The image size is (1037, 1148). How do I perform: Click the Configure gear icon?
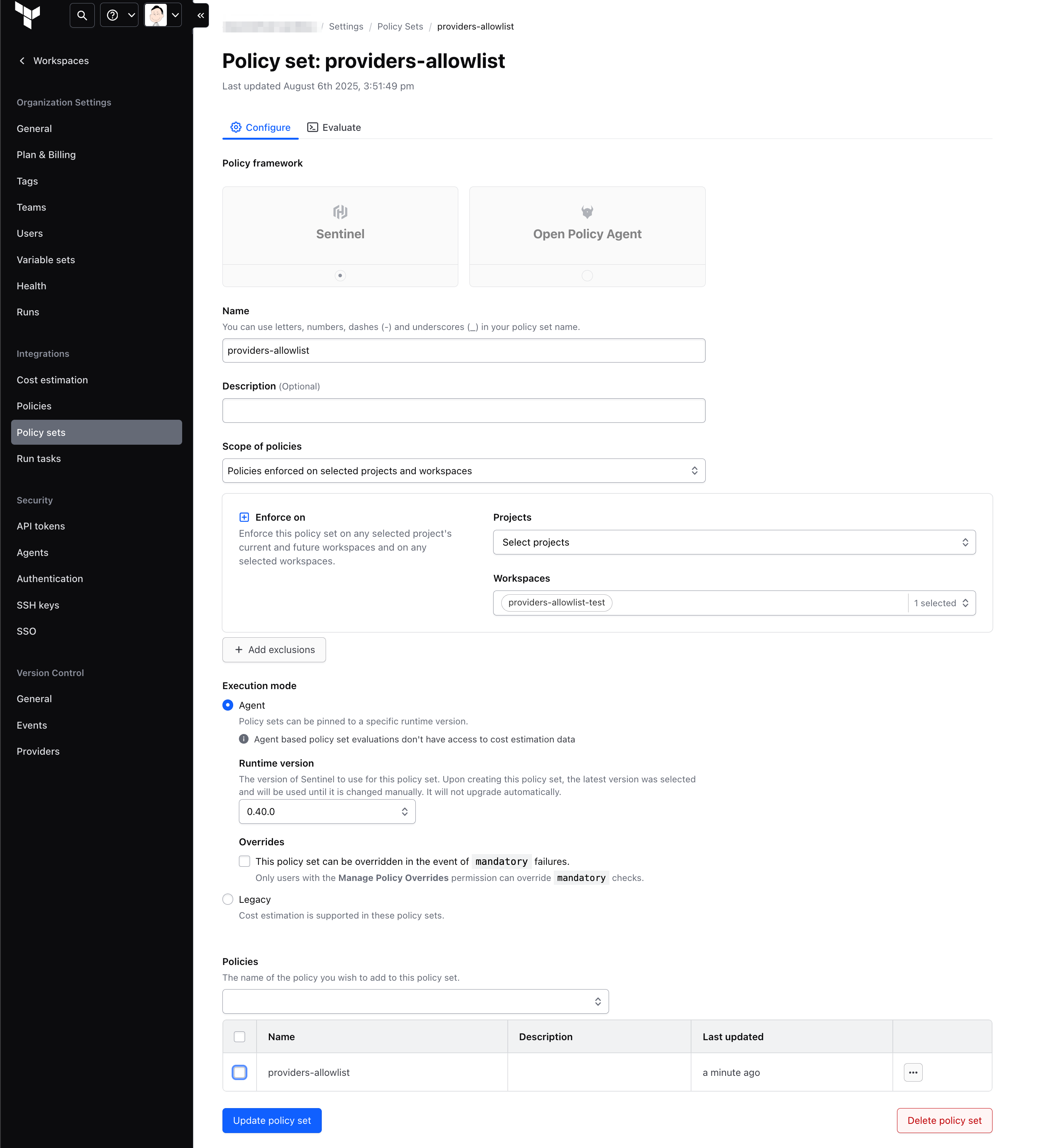point(235,127)
